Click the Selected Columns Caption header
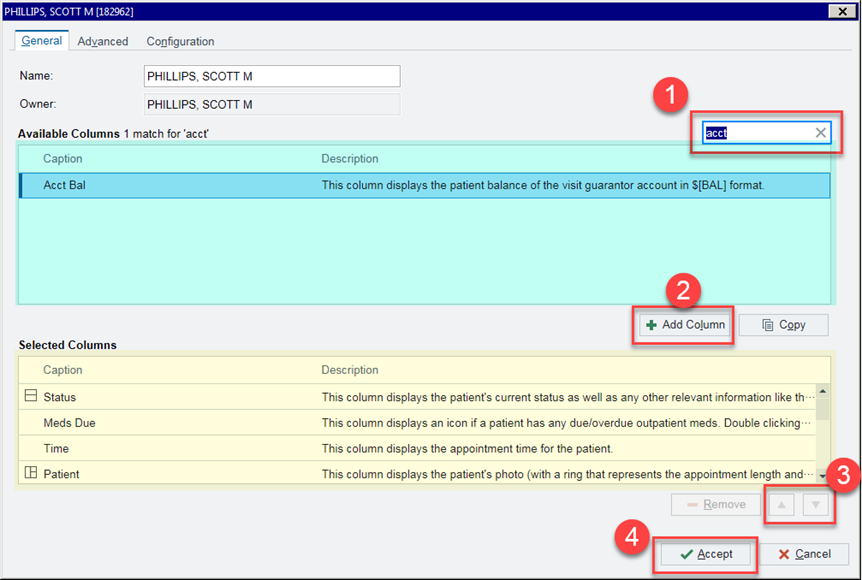 click(x=63, y=370)
